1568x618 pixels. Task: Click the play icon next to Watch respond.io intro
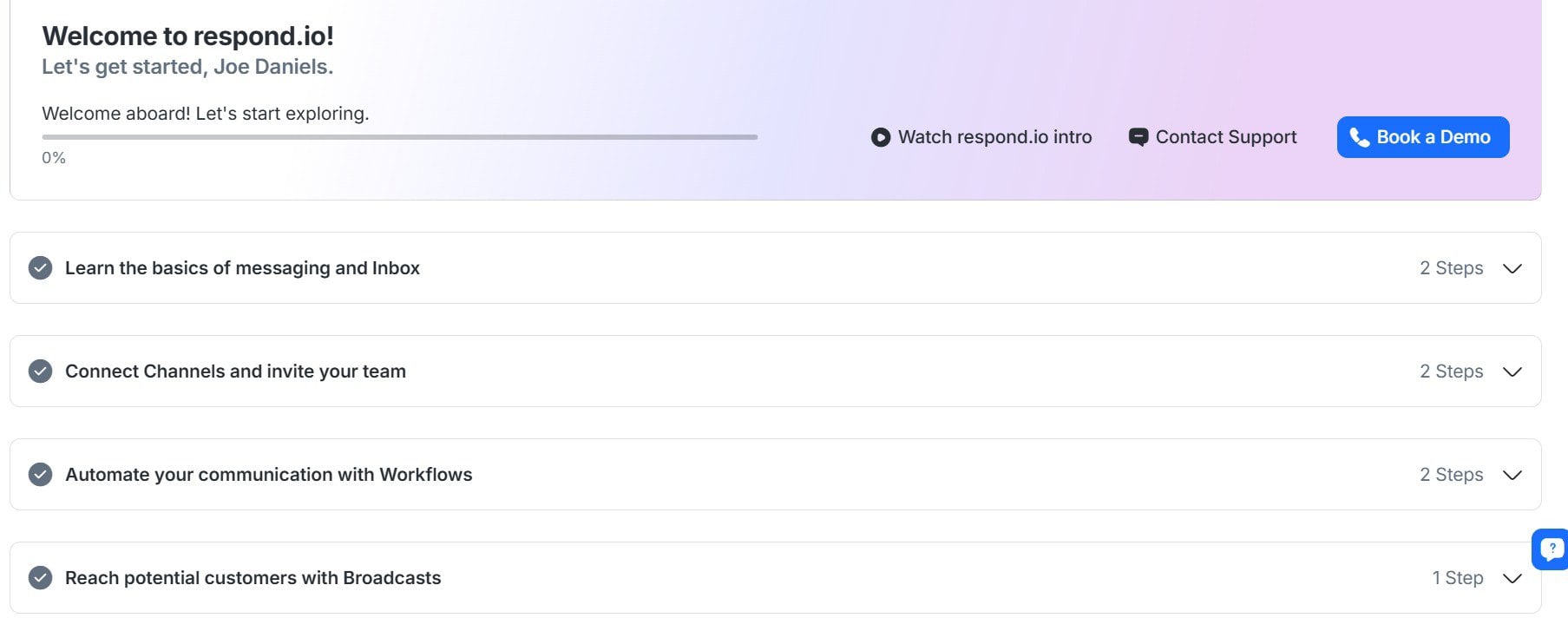tap(880, 136)
